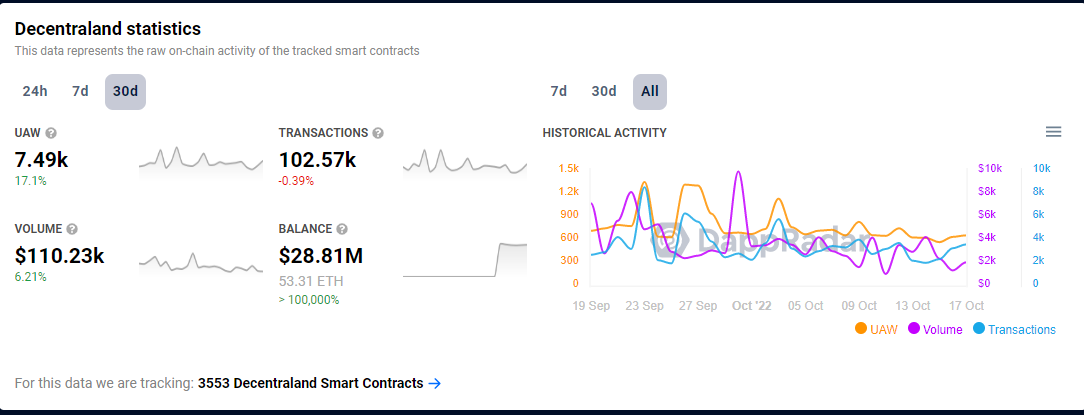Viewport: 1084px width, 415px height.
Task: Click the UAW sparkline chart
Action: (200, 160)
